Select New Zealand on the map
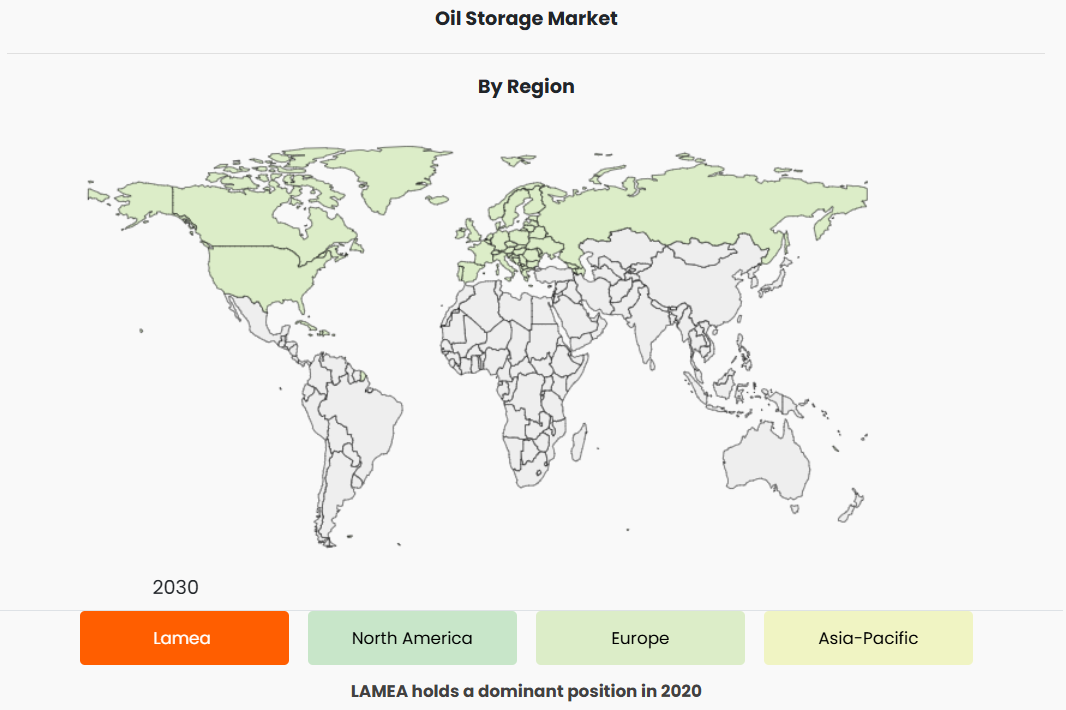This screenshot has width=1066, height=710. coord(850,505)
